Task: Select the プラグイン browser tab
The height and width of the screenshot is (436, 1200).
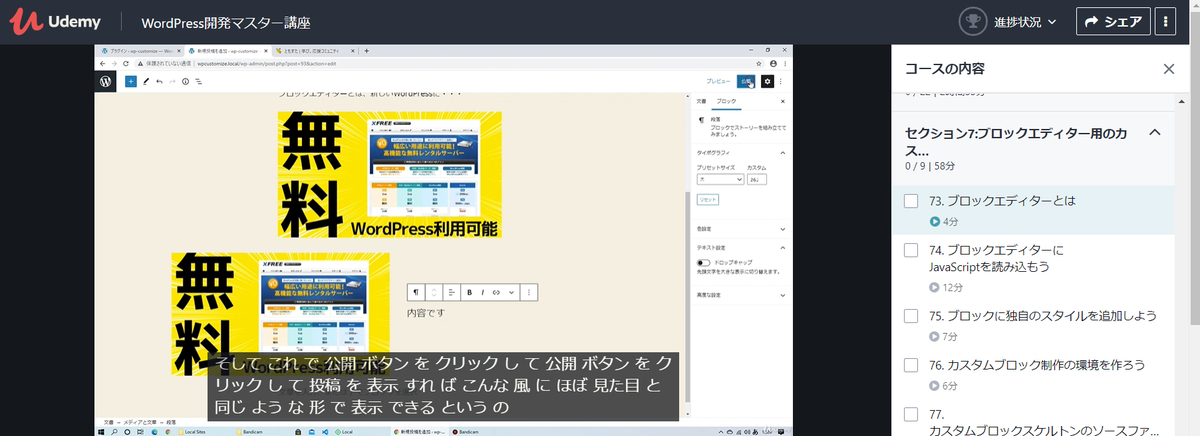Action: point(139,50)
